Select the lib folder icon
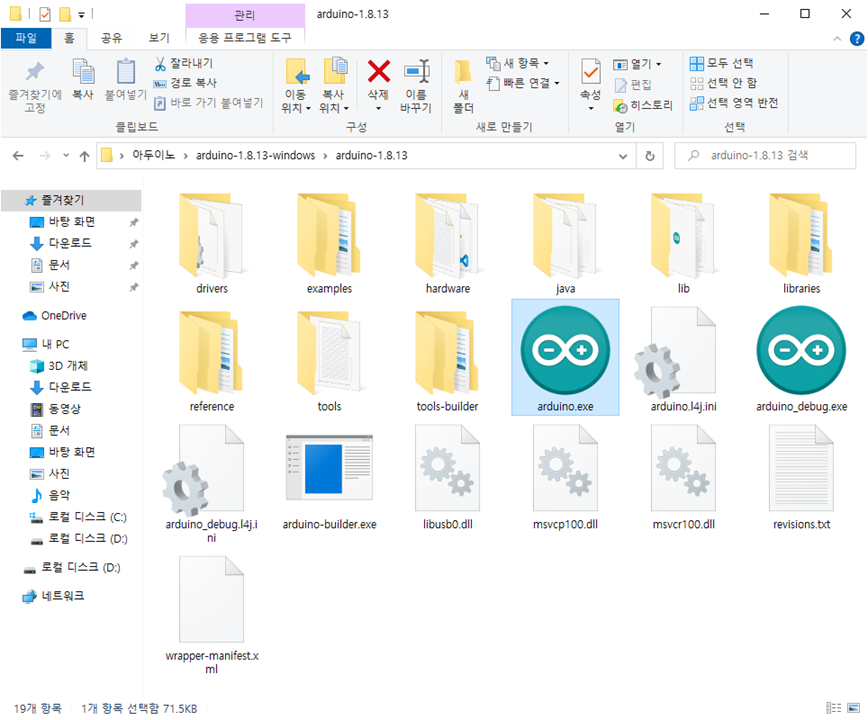The image size is (868, 720). click(684, 235)
